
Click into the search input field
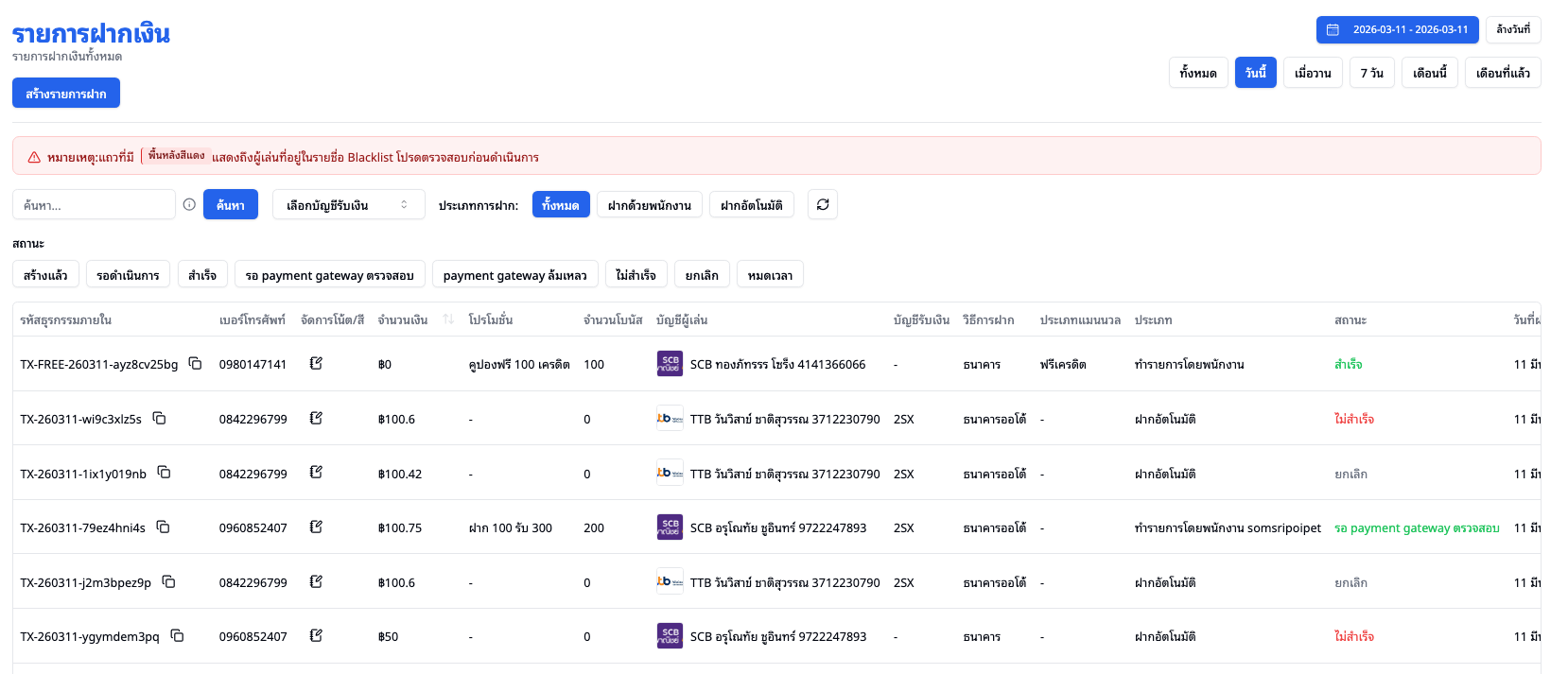point(94,205)
